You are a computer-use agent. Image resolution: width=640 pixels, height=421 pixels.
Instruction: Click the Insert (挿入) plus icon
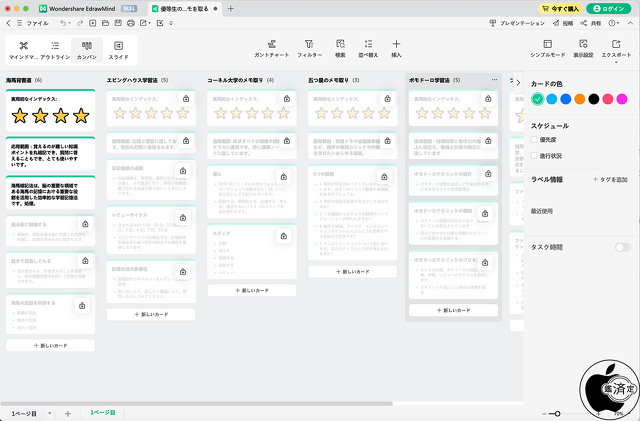[x=396, y=46]
